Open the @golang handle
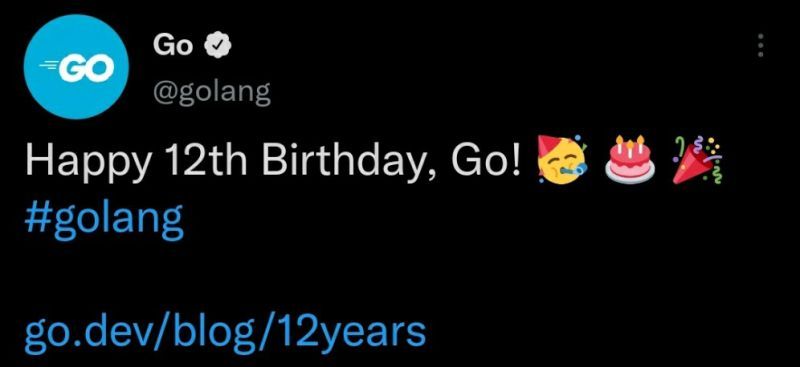Screen dimensions: 800x367 click(x=211, y=92)
